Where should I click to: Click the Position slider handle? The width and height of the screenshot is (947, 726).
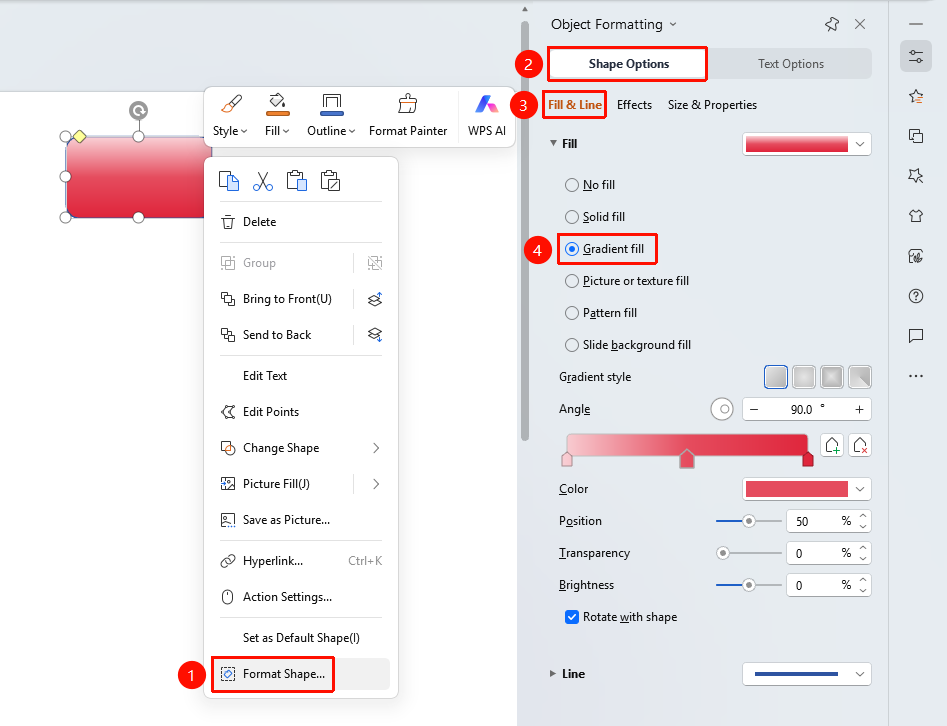coord(748,521)
